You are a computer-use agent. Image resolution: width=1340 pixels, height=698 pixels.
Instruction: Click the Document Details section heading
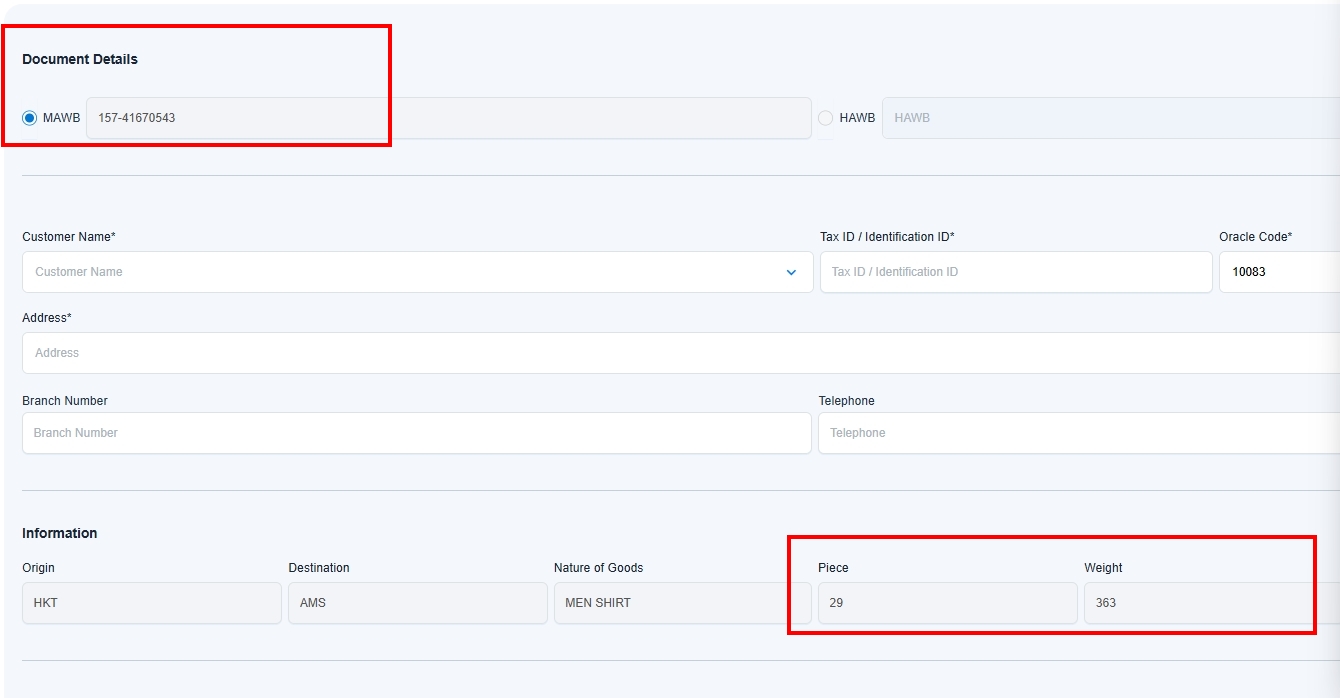pos(80,59)
